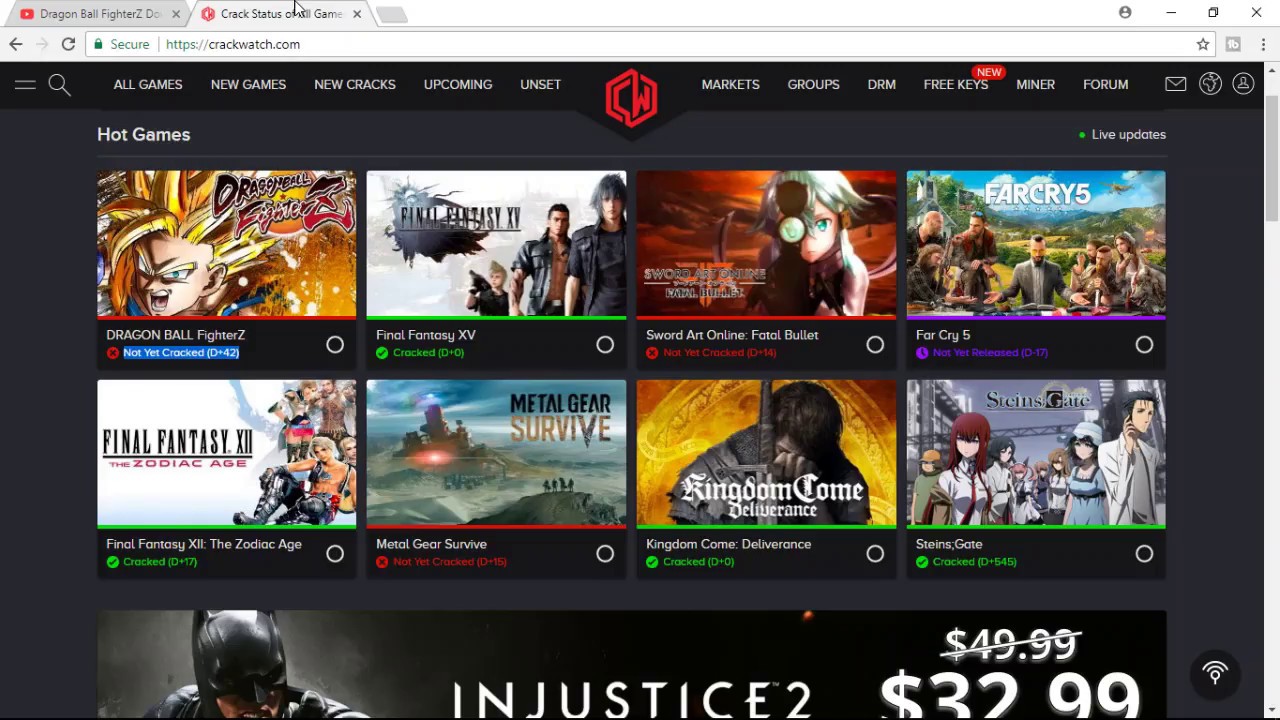The height and width of the screenshot is (720, 1280).
Task: Select the UNSET nav item
Action: pyautogui.click(x=540, y=84)
